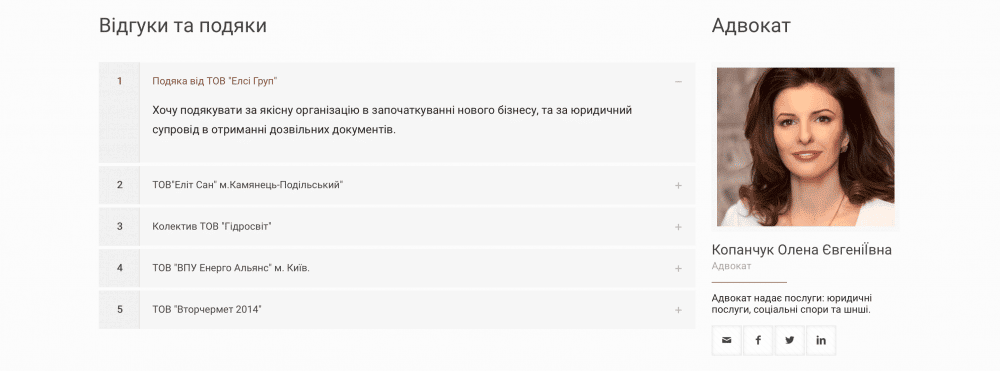Open ТОВ "ВПУ Енерго Альянс" м. Київ. review

tap(231, 268)
